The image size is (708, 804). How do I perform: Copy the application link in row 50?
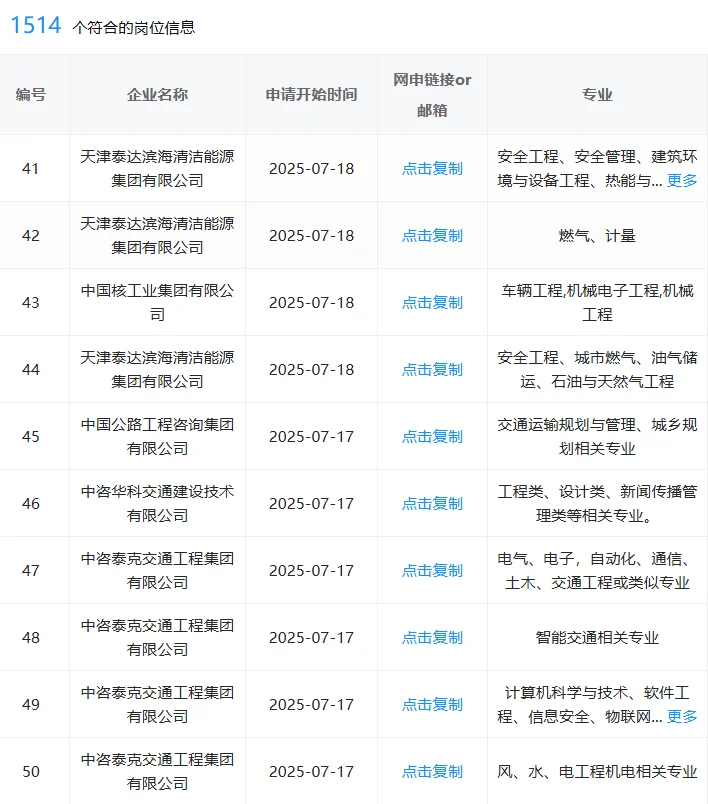pos(432,772)
